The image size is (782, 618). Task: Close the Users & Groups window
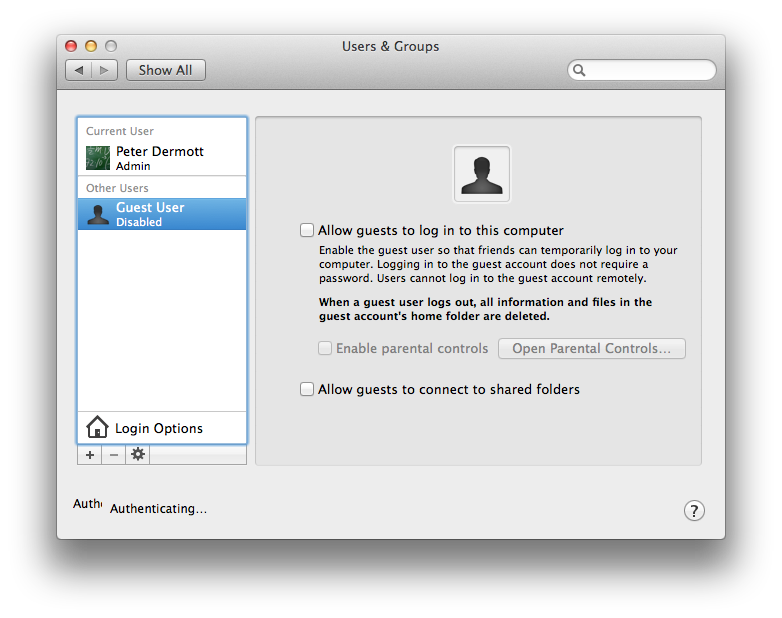coord(71,46)
